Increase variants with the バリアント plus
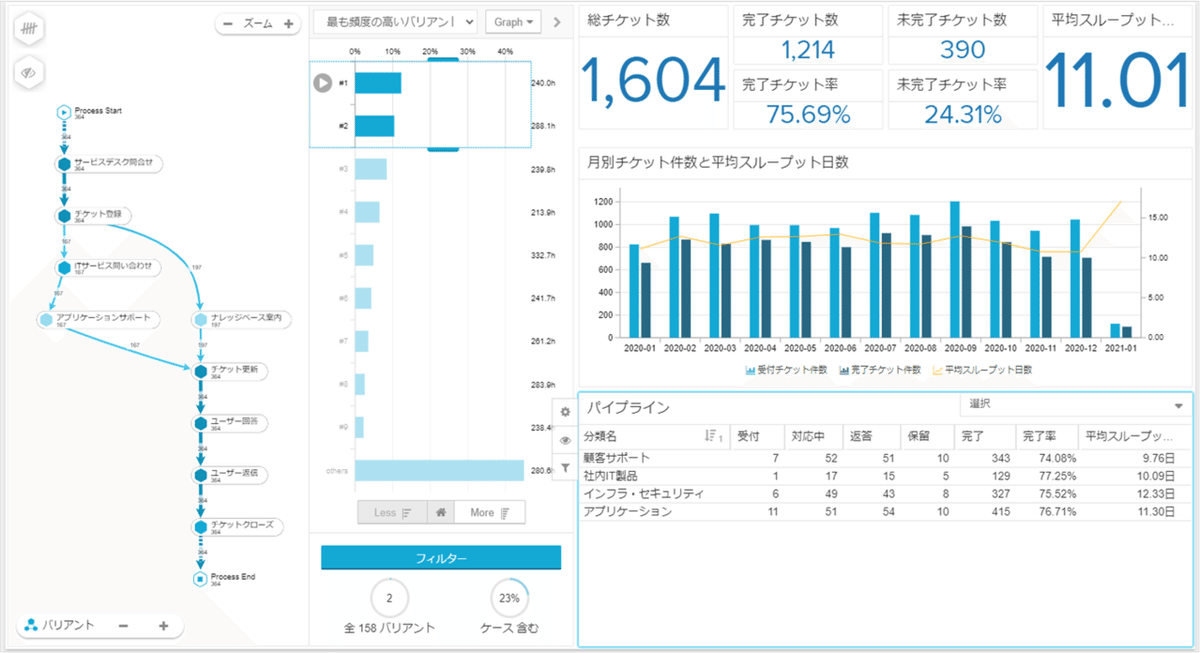1200x653 pixels. pyautogui.click(x=164, y=626)
